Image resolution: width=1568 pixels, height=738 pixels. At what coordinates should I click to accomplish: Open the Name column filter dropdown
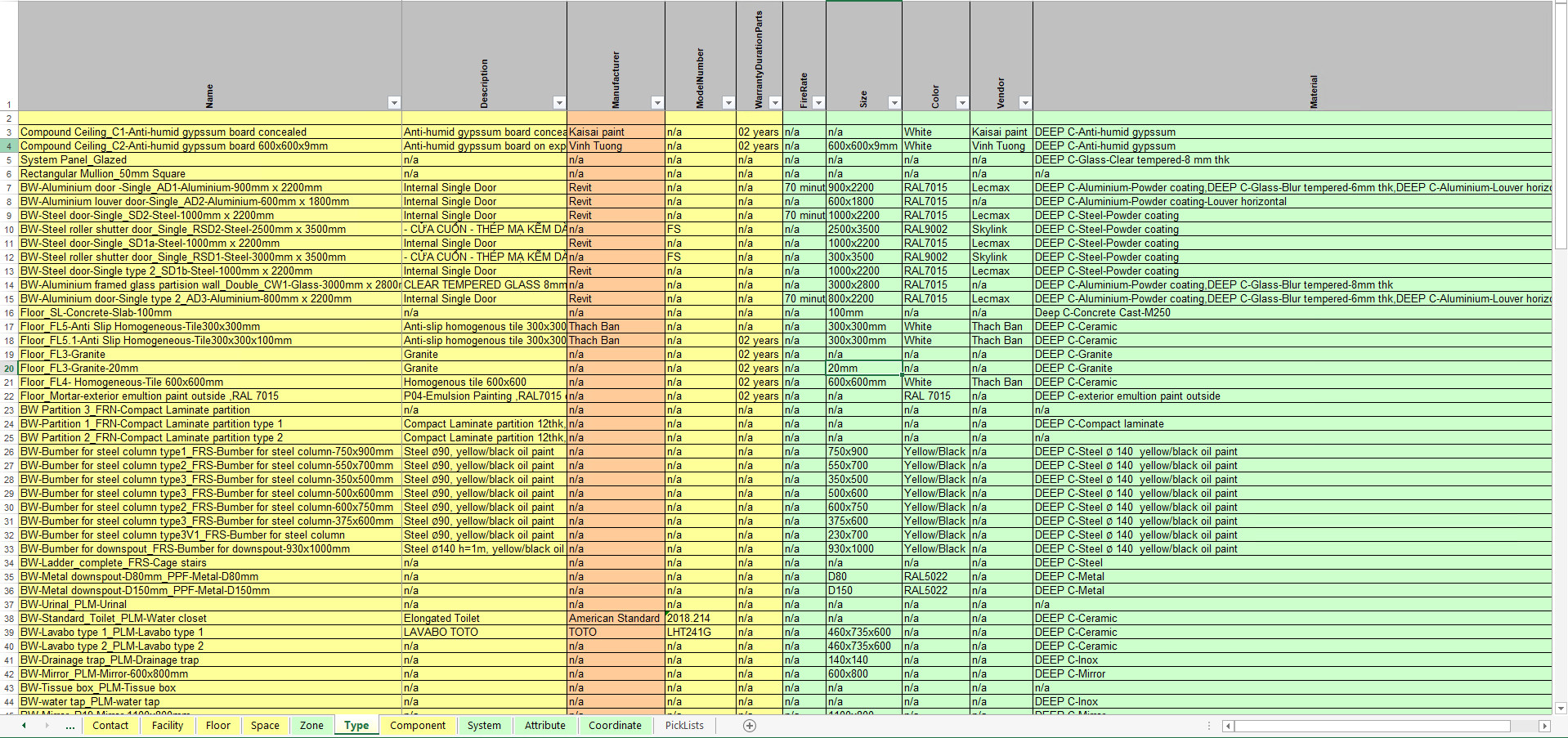[x=394, y=103]
